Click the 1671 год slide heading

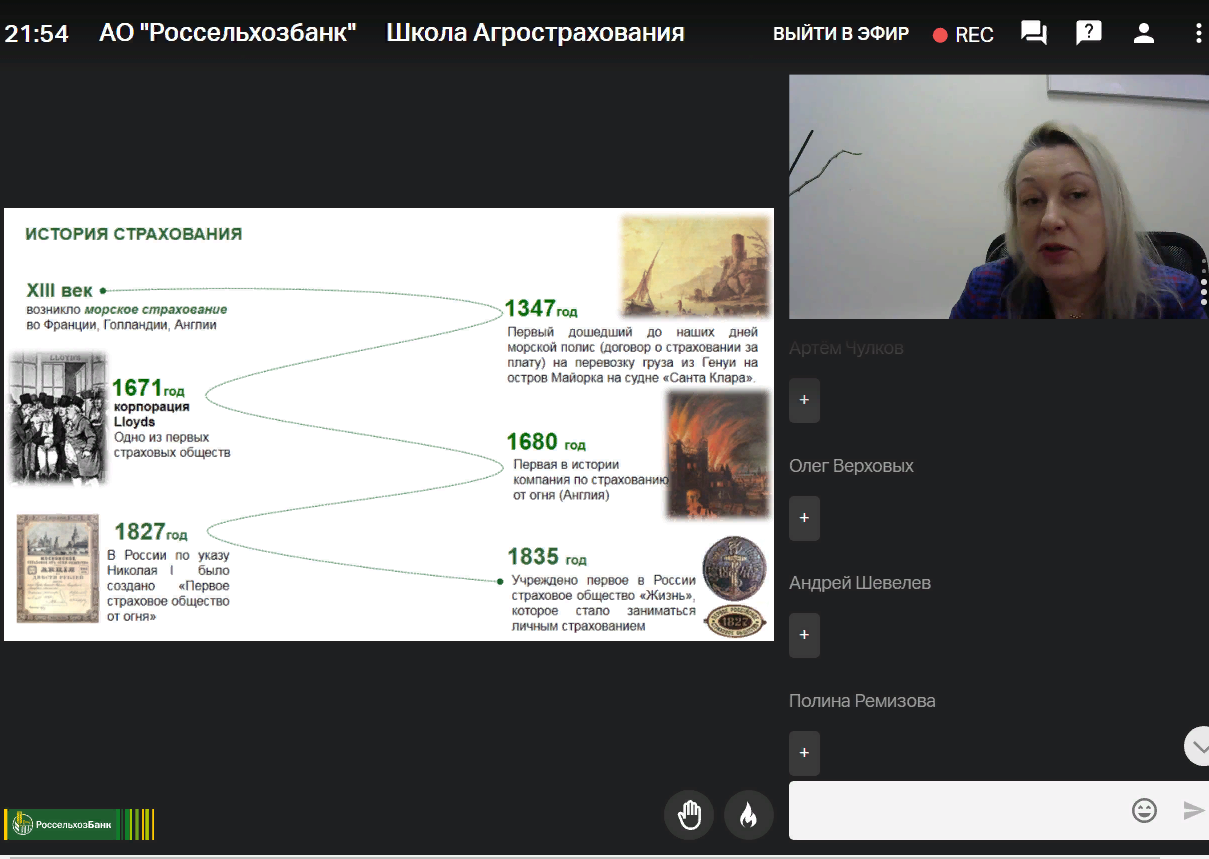click(149, 388)
